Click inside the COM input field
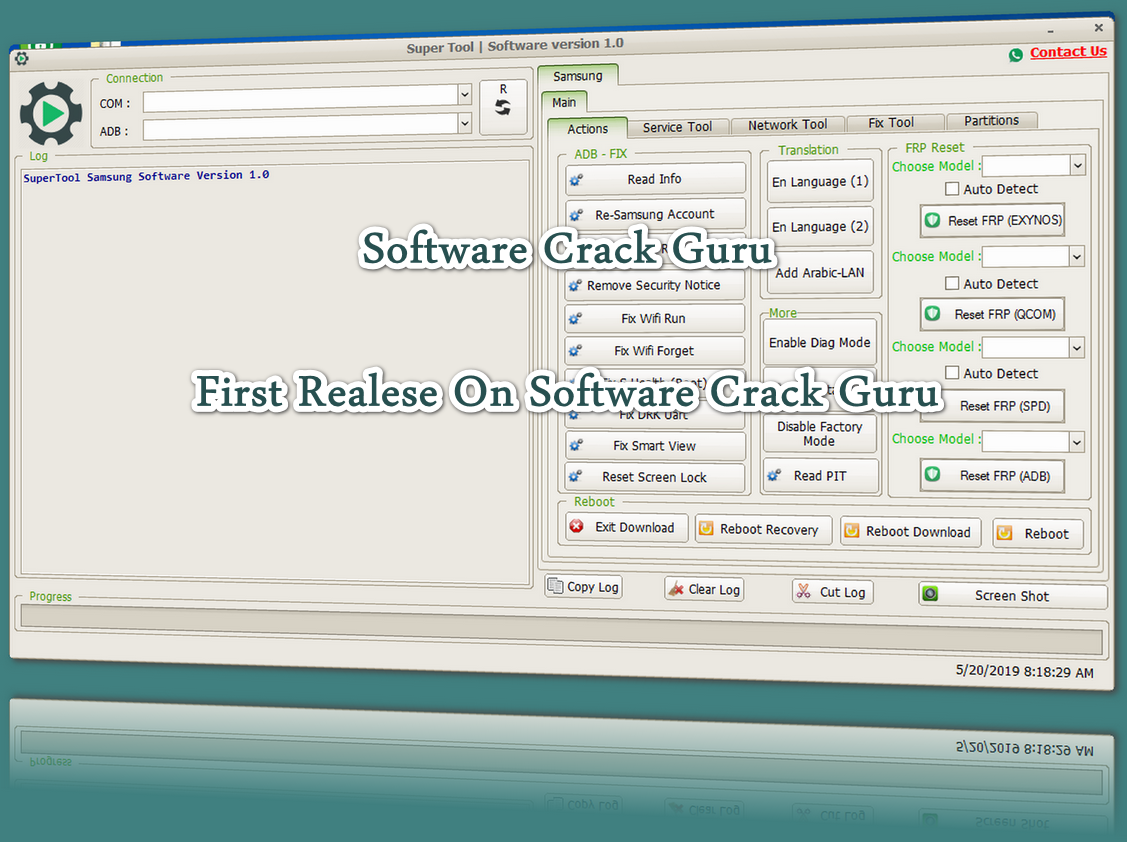The height and width of the screenshot is (842, 1127). coord(300,99)
